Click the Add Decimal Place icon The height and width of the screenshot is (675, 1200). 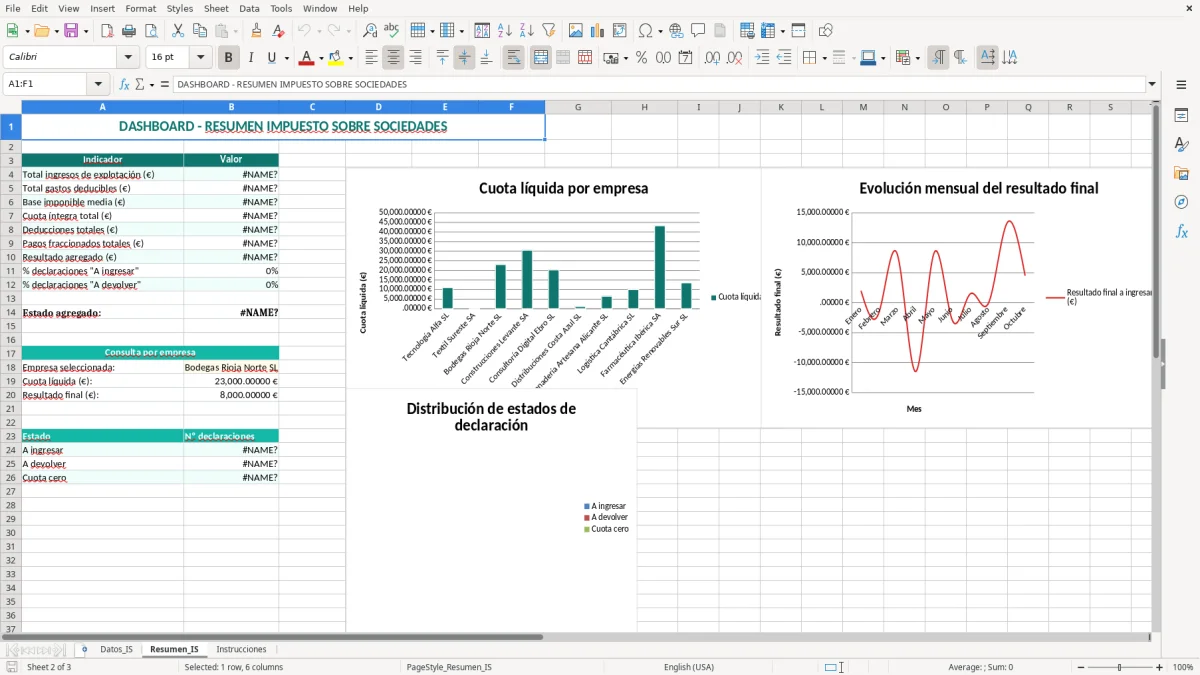(x=712, y=58)
